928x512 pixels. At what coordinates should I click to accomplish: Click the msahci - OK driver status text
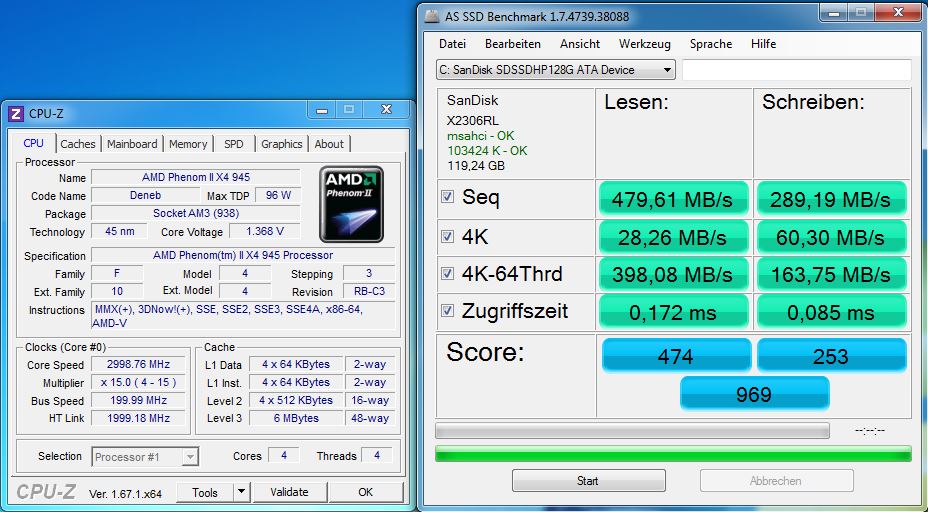pyautogui.click(x=481, y=136)
